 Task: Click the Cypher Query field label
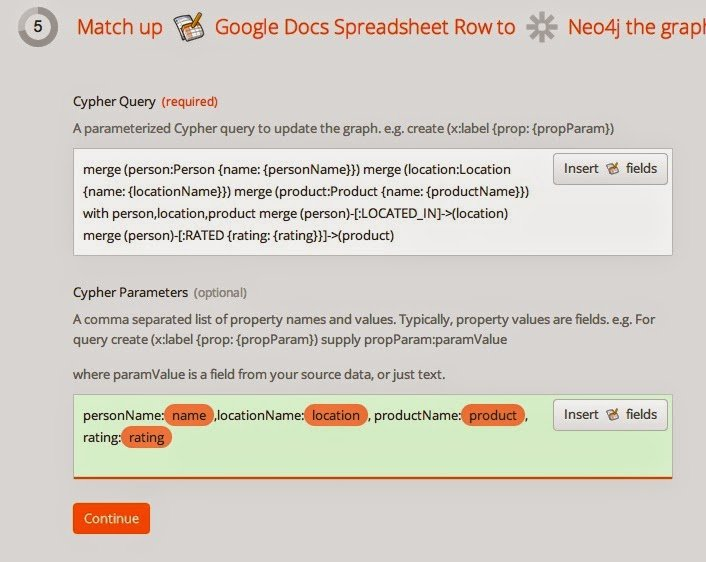click(114, 102)
